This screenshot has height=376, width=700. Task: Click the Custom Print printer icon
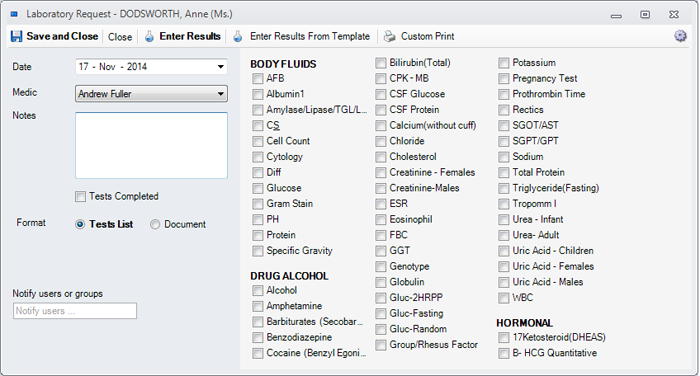pos(390,36)
